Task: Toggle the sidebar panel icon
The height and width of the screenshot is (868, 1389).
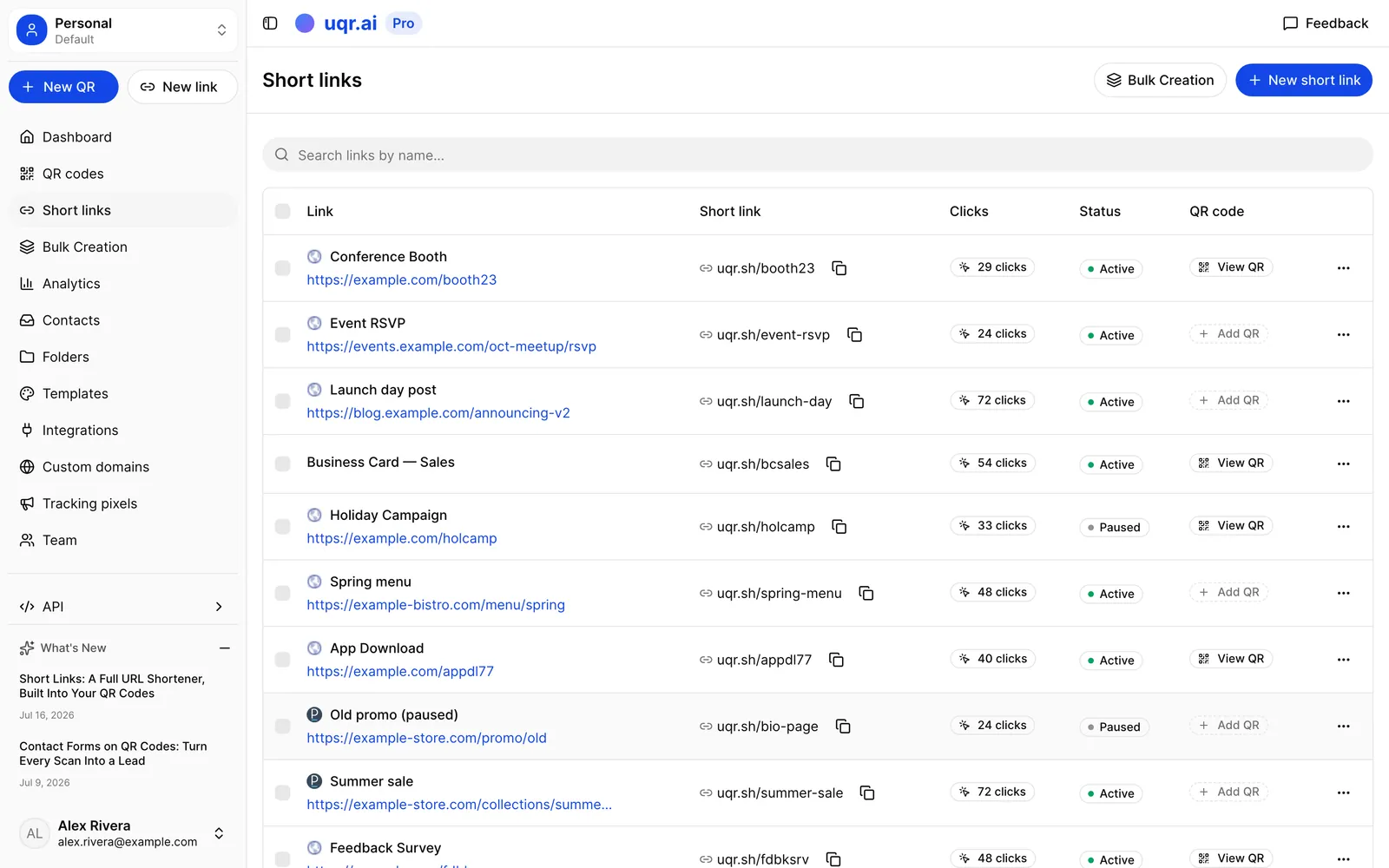Action: [270, 23]
